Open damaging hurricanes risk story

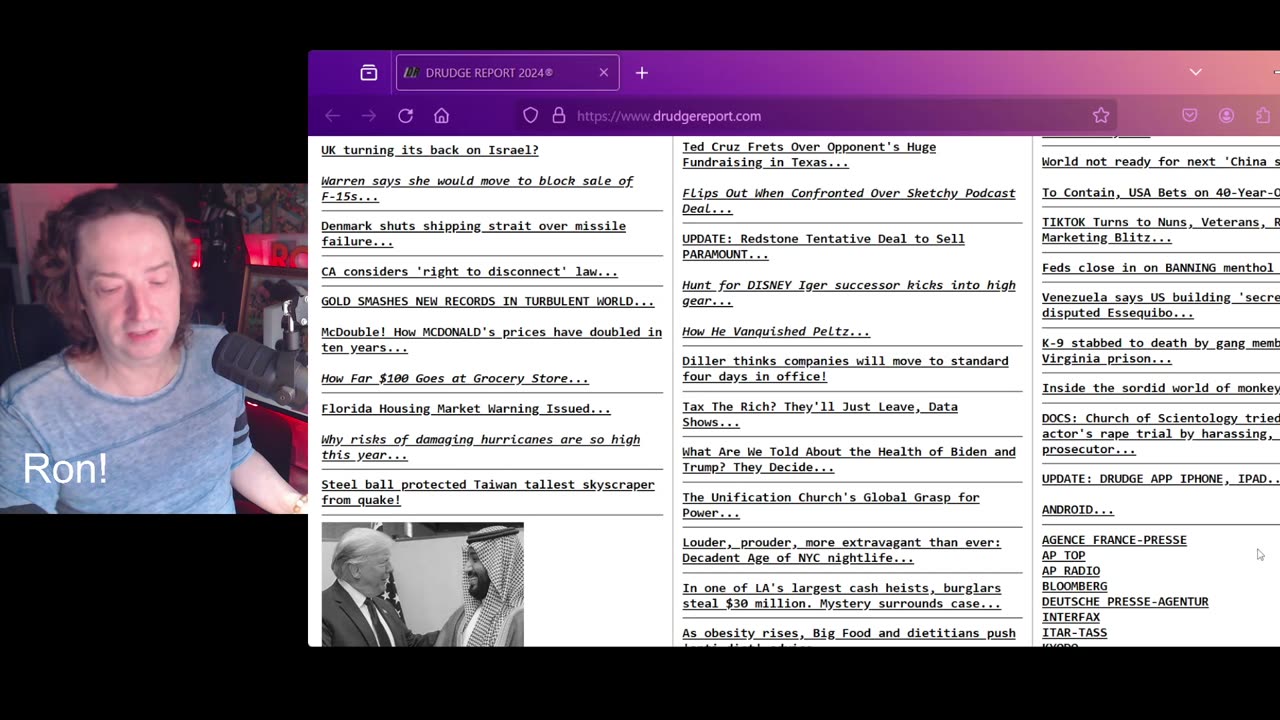pos(480,447)
